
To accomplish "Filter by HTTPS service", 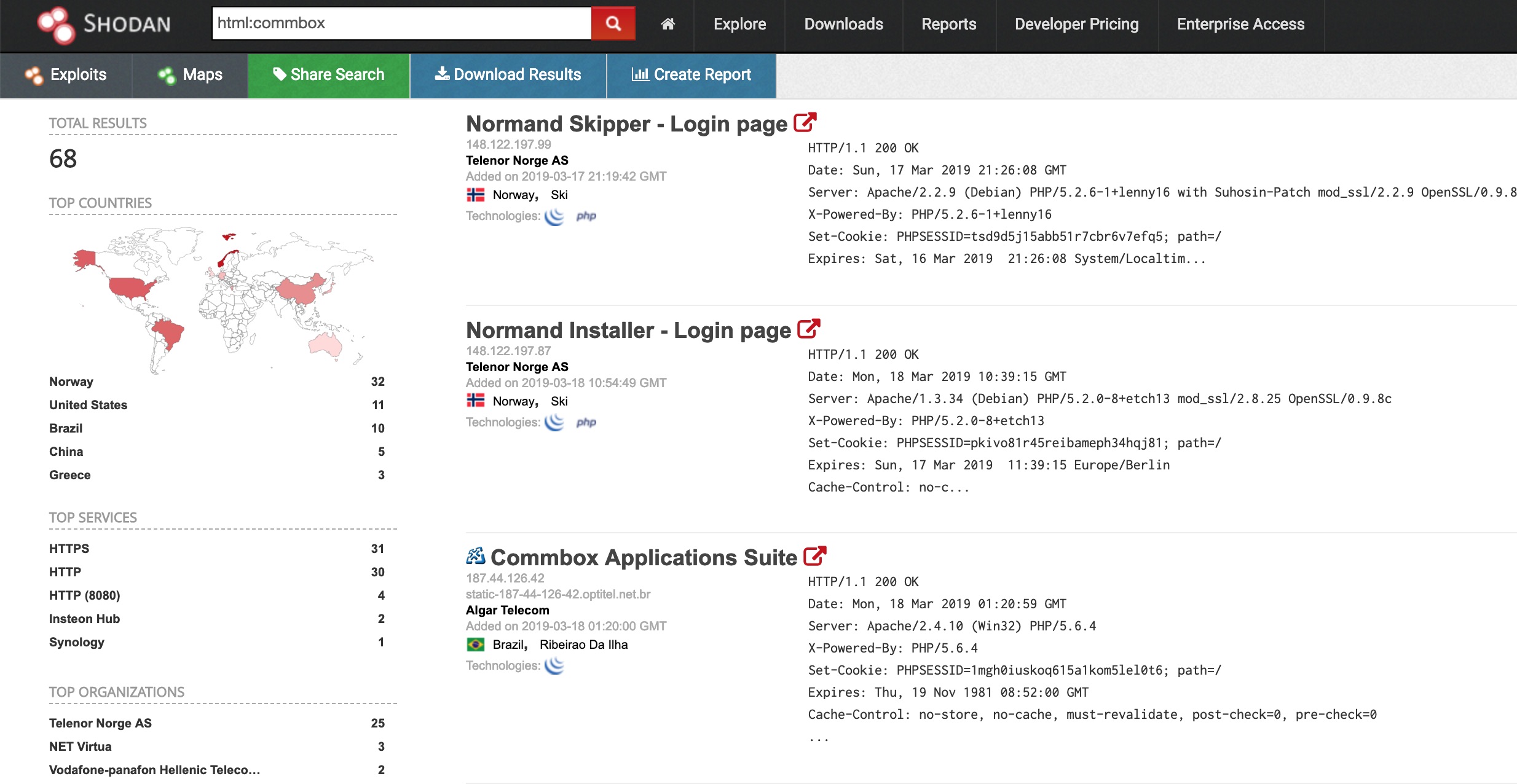I will [x=69, y=549].
